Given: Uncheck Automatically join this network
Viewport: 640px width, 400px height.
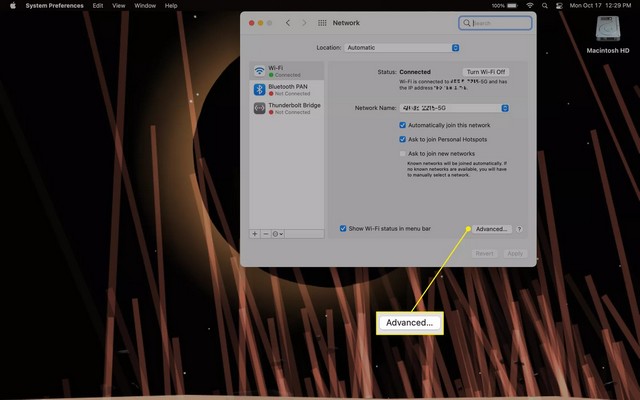Looking at the screenshot, I should [403, 125].
